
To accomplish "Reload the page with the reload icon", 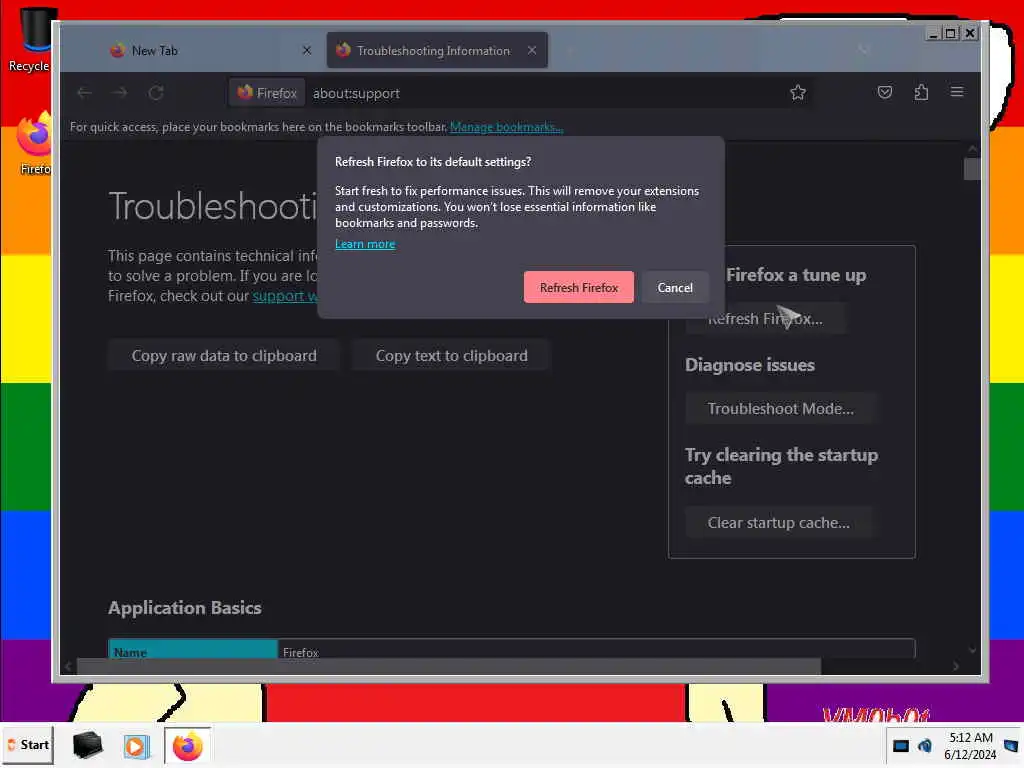I will [x=155, y=93].
